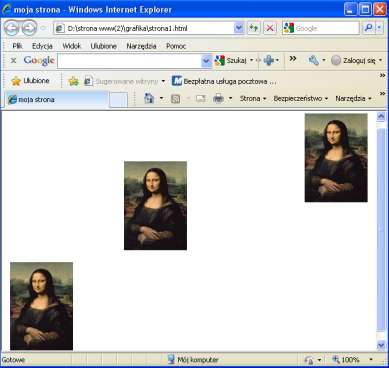Click the red Stop loading icon
The width and height of the screenshot is (389, 368).
(x=270, y=28)
